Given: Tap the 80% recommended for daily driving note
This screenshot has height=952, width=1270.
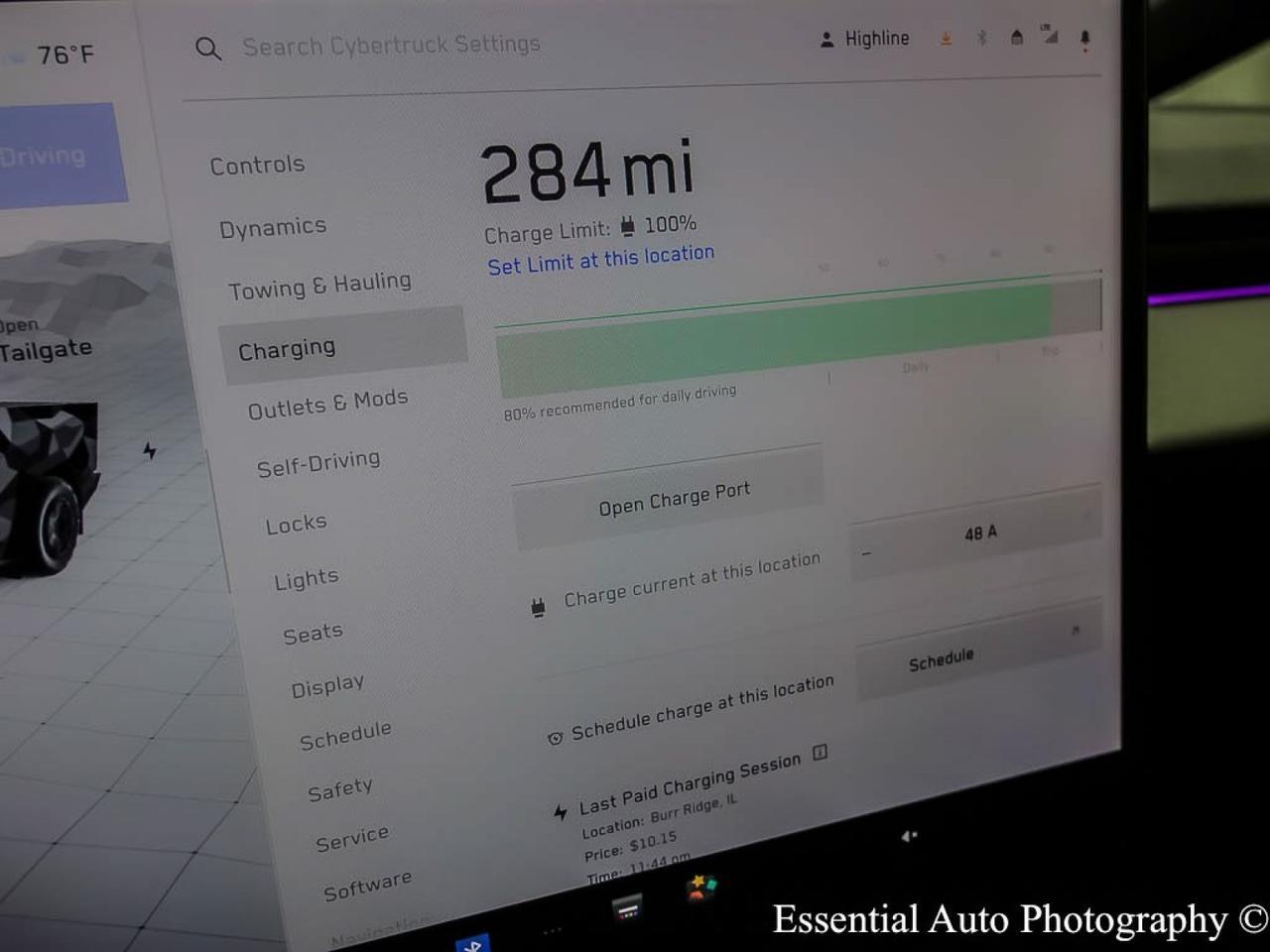Looking at the screenshot, I should pos(620,403).
